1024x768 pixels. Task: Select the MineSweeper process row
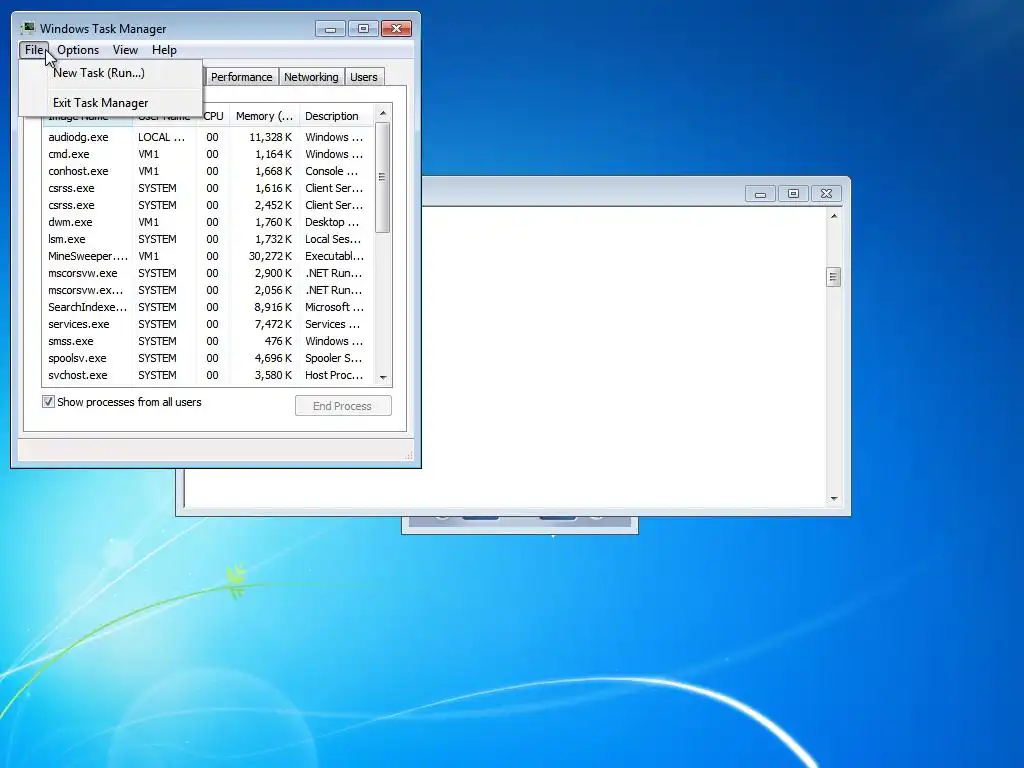click(208, 256)
